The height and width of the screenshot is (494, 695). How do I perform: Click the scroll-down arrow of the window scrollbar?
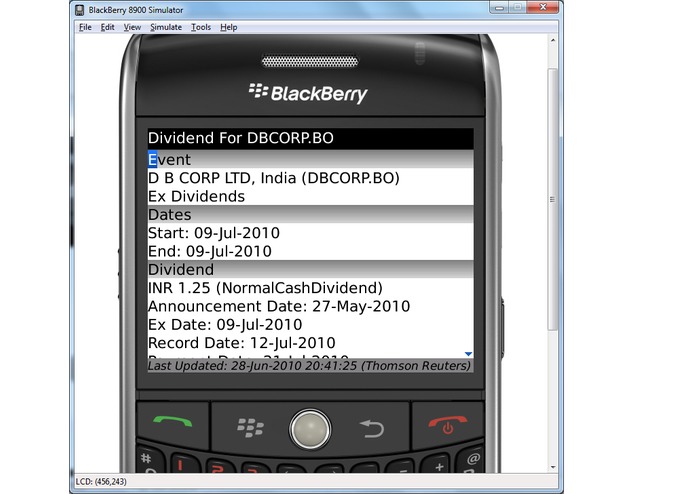tap(553, 467)
